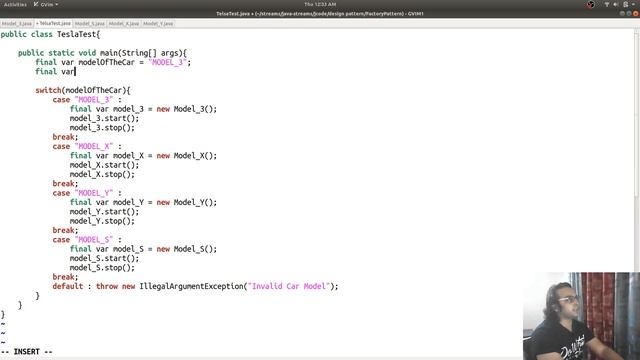
Task: Click the 'case "MODEL_S" :' line
Action: (87, 240)
